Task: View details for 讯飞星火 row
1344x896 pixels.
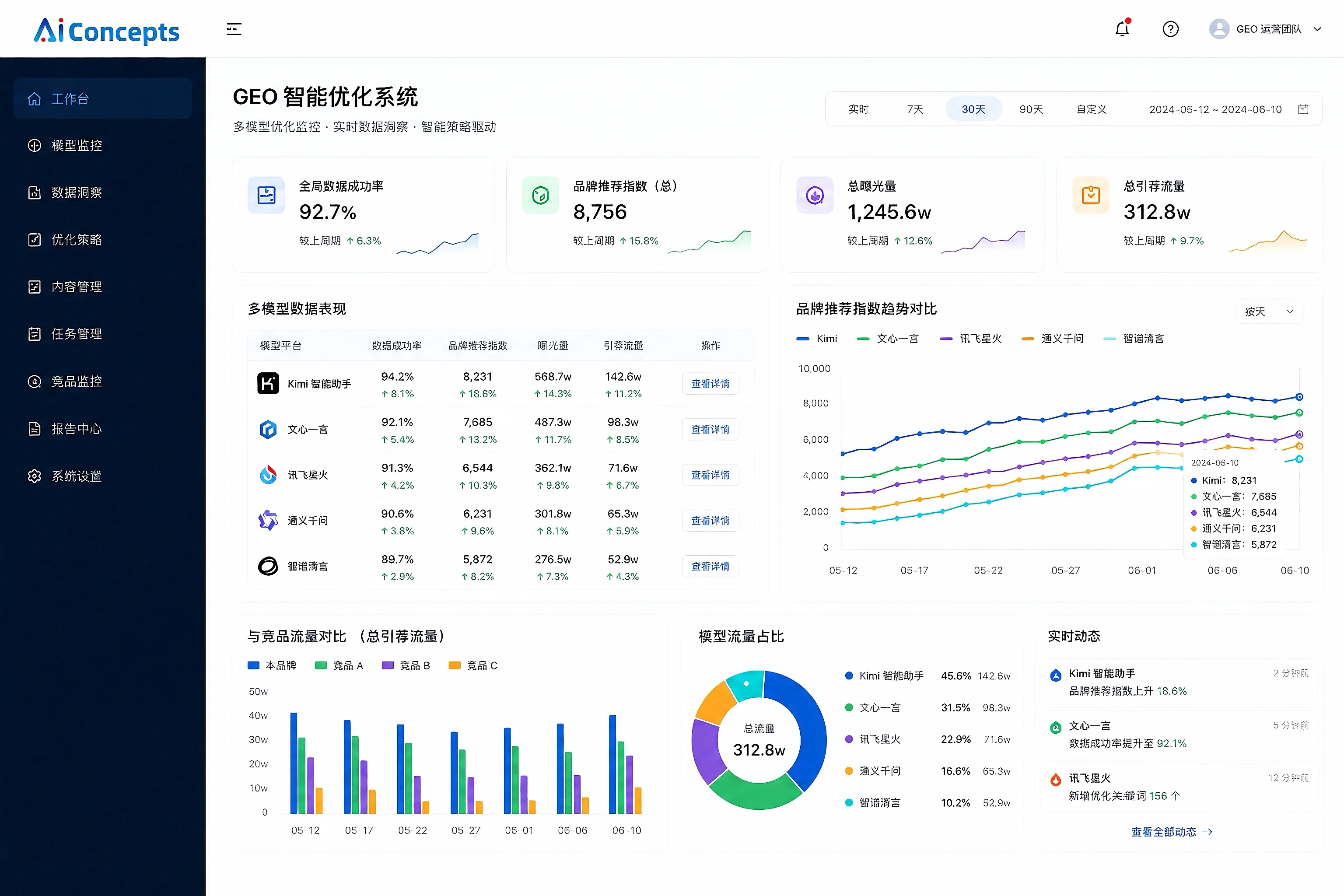Action: [710, 475]
